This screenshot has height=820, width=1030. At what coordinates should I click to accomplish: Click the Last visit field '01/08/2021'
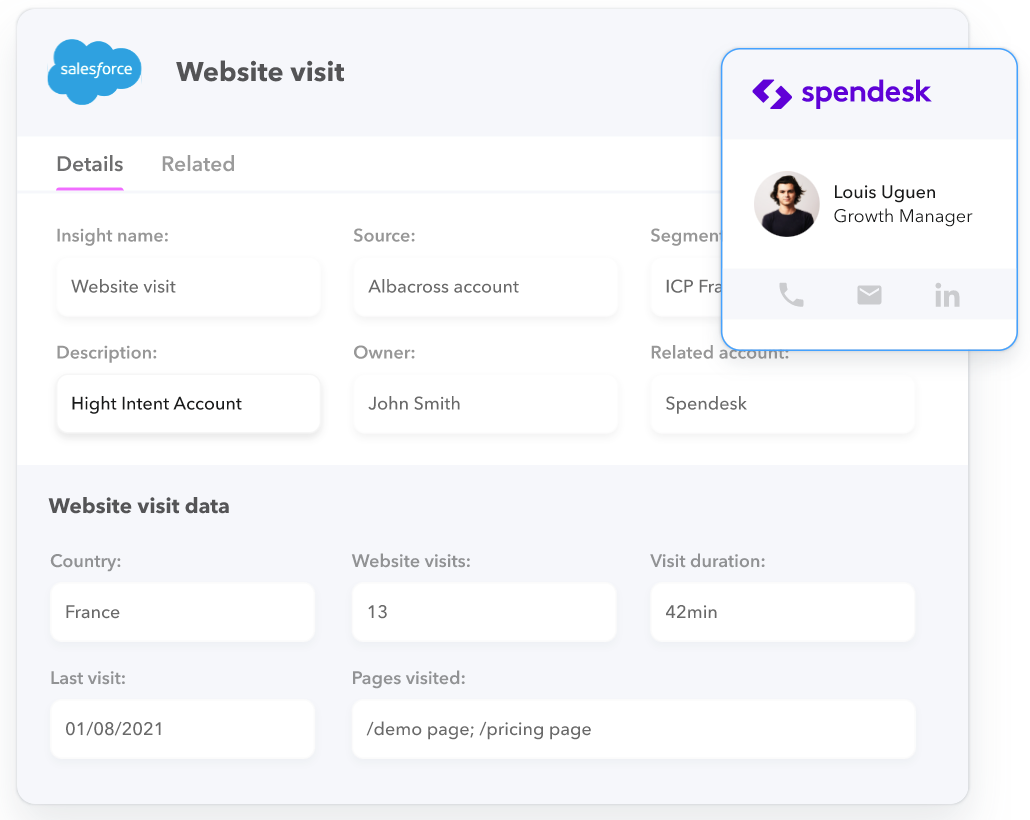[x=183, y=729]
